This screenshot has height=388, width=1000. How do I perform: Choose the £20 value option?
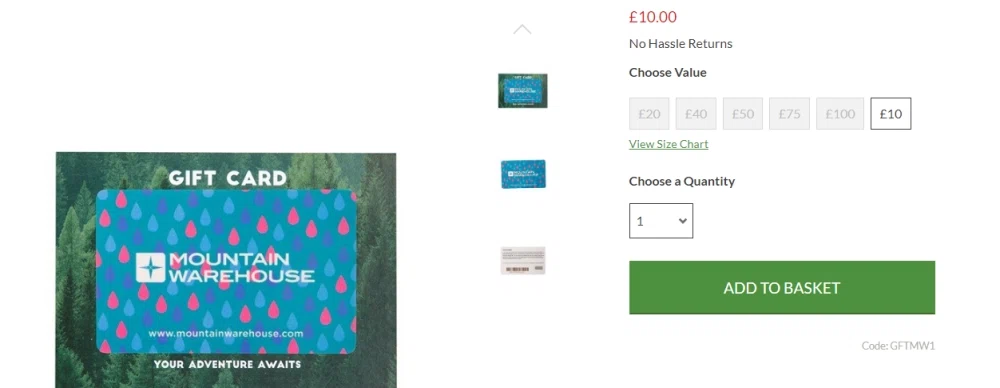tap(649, 114)
